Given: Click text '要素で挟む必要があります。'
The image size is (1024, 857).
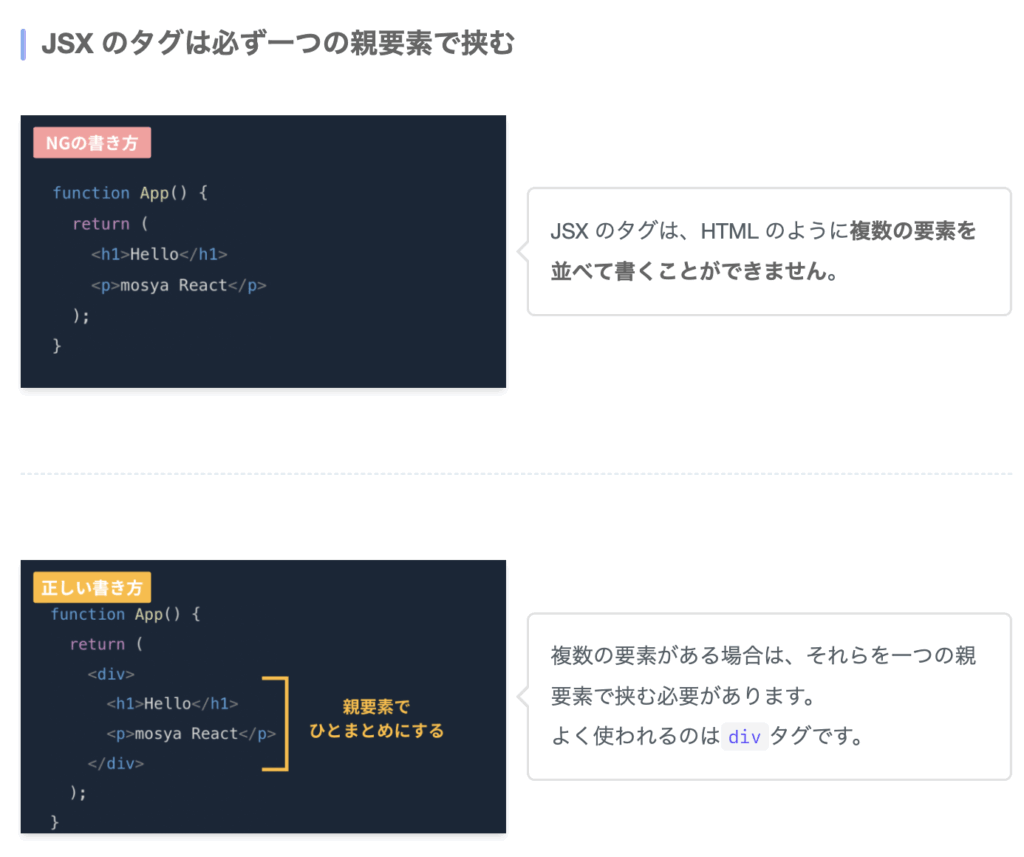Looking at the screenshot, I should coord(684,696).
